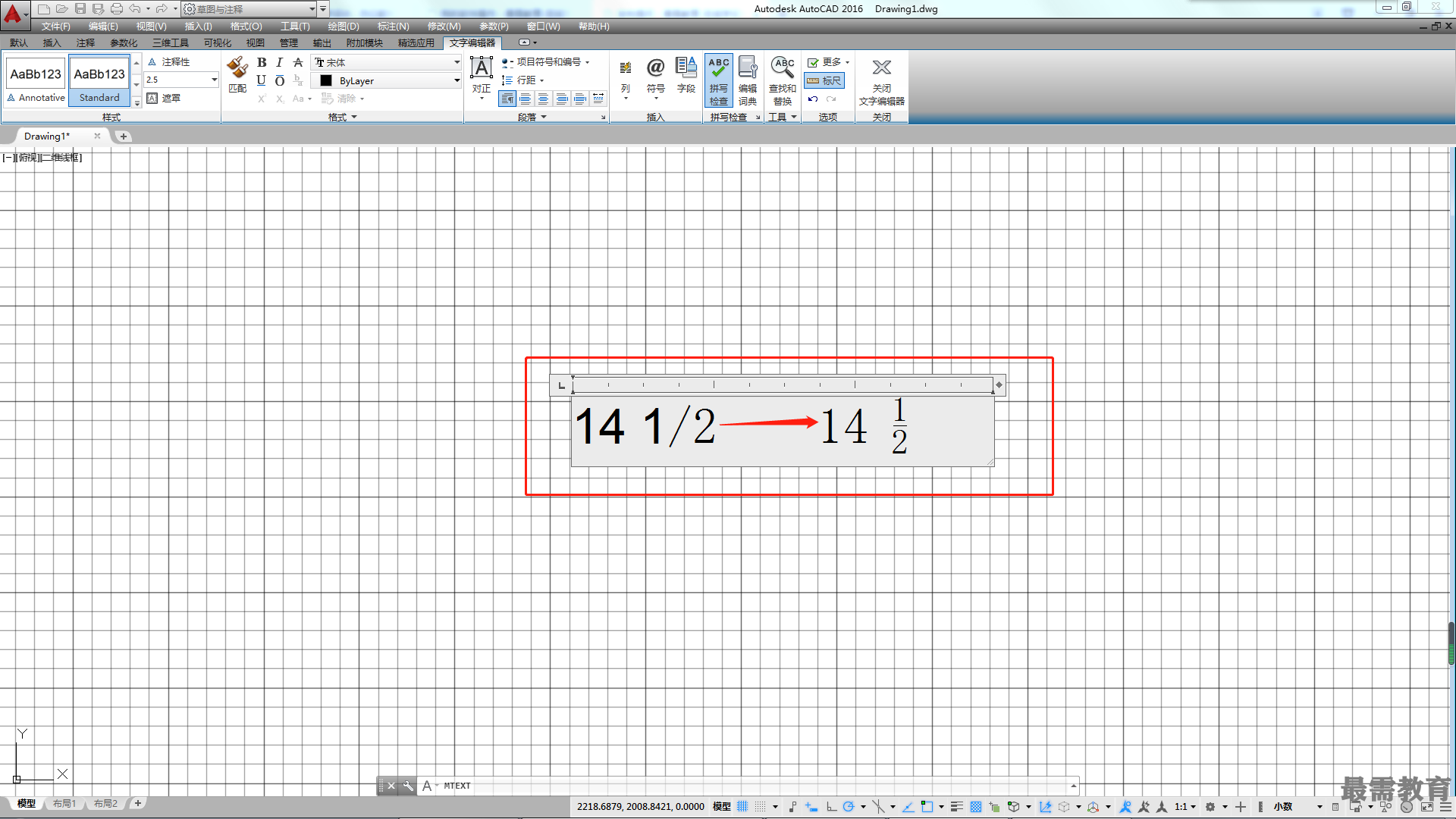Toggle grid display in status bar

(742, 807)
